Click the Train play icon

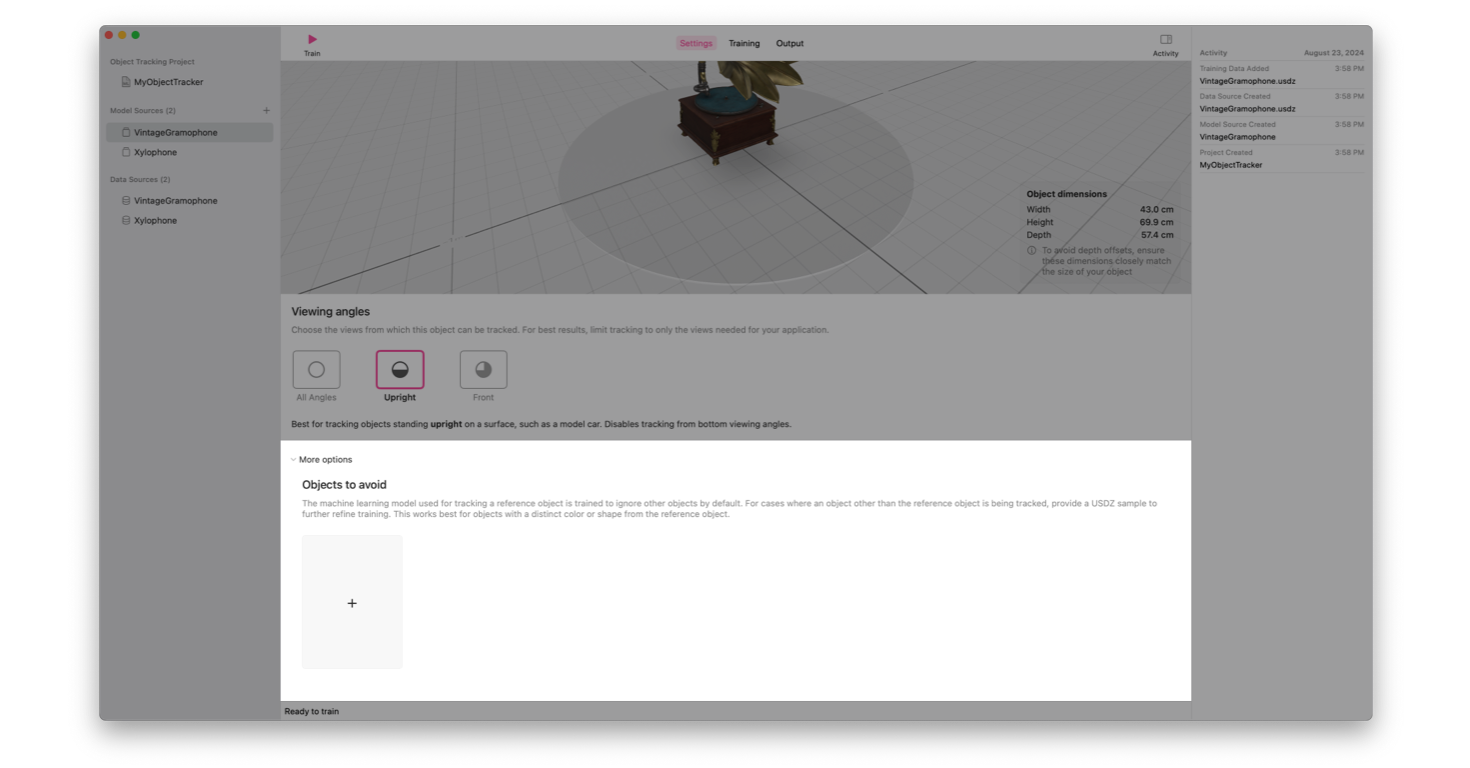pos(312,40)
